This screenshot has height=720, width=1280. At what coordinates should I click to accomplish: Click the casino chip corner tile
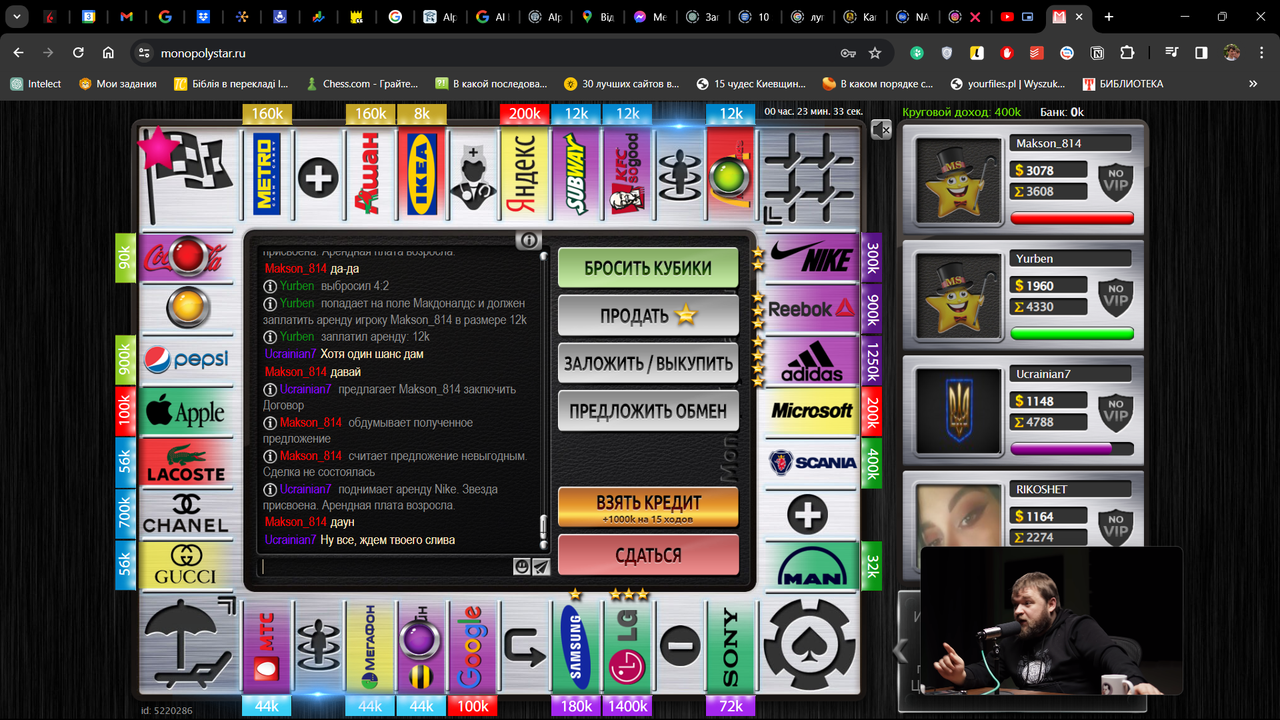[x=811, y=646]
